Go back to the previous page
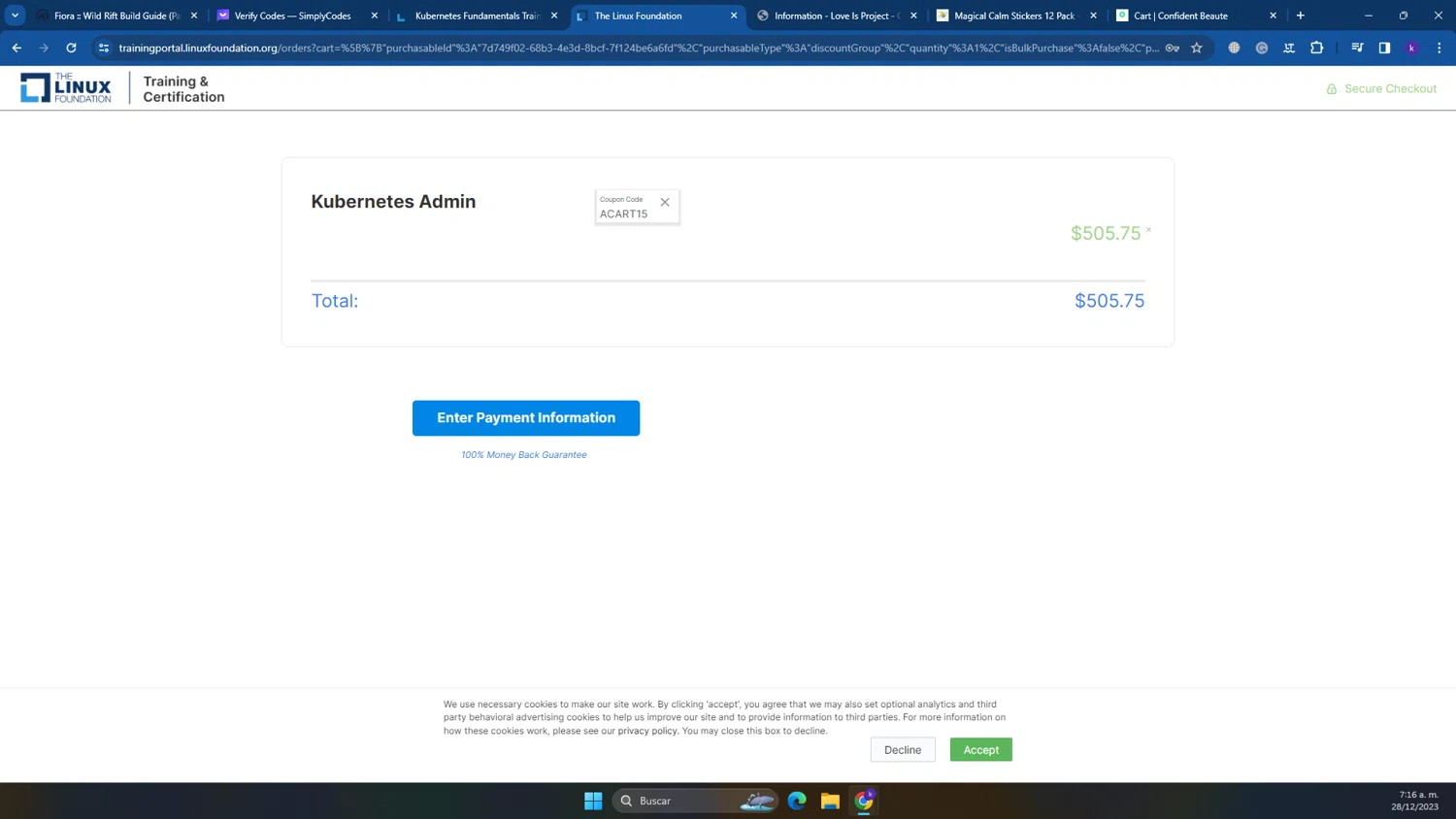 pos(17,48)
